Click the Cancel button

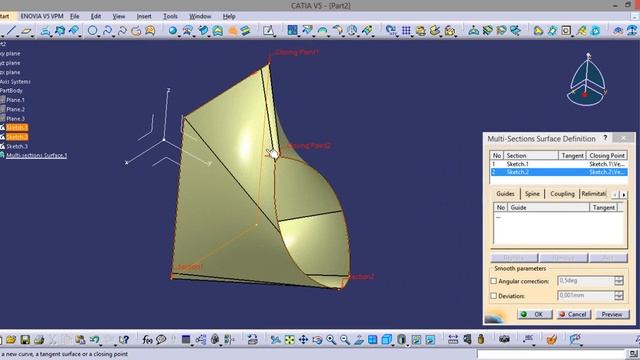(x=573, y=314)
